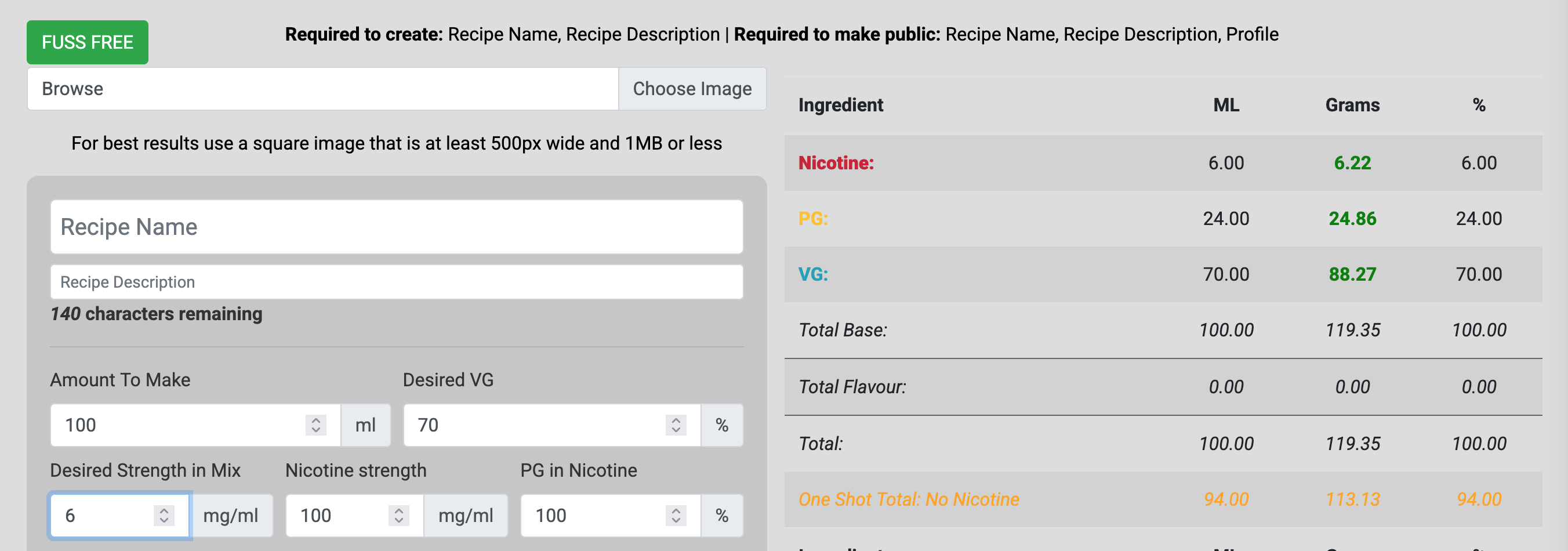Viewport: 1568px width, 551px height.
Task: Click the PG in Nicotine label
Action: 578,470
